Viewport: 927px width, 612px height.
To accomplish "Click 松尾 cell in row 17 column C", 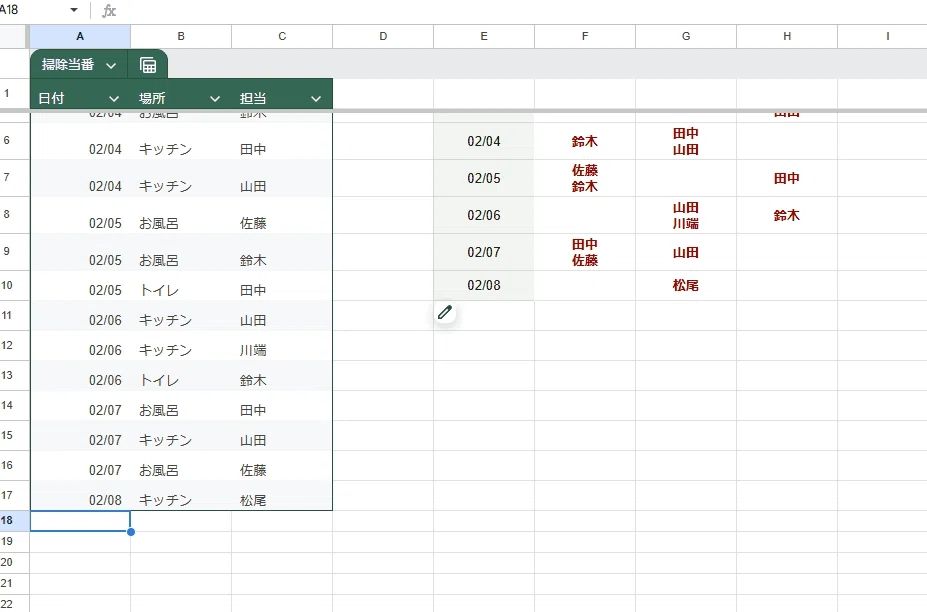I will coord(282,496).
